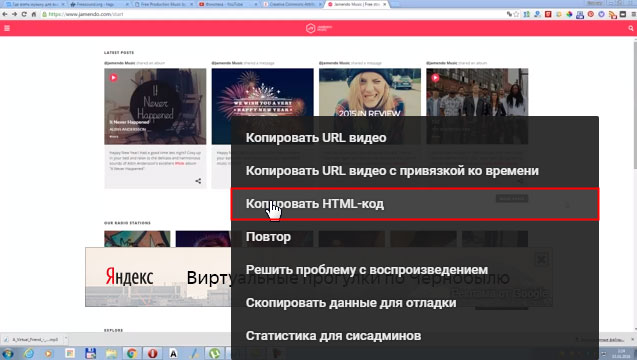Click share icon on first post card
This screenshot has height=360, width=637.
click(198, 181)
